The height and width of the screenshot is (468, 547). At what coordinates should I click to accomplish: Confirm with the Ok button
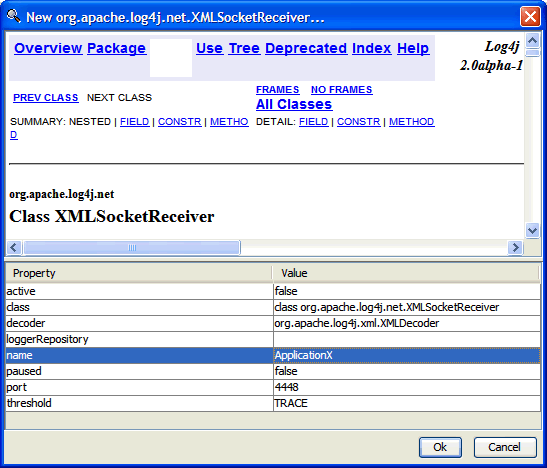(440, 447)
